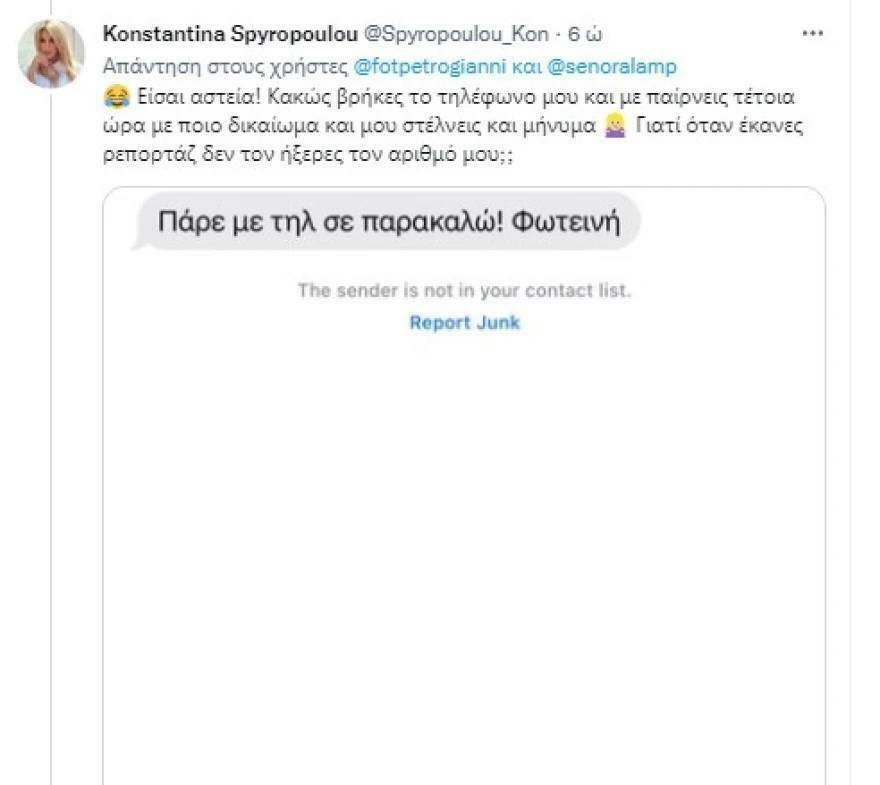
Task: Click the @Spyropoulou_Kon handle
Action: pyautogui.click(x=456, y=34)
